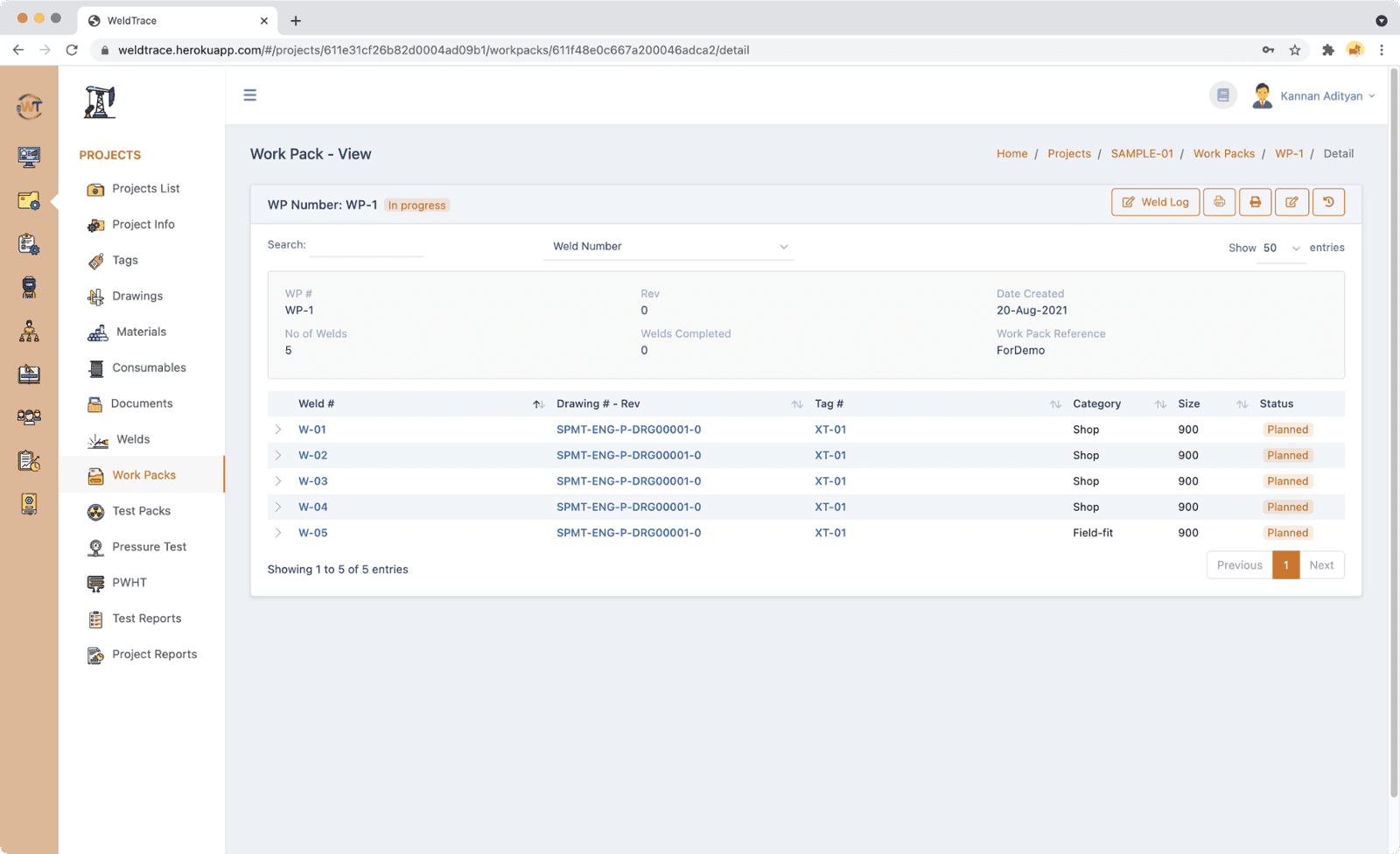The image size is (1400, 854).
Task: Go to Drawings in the sidebar
Action: pos(137,296)
